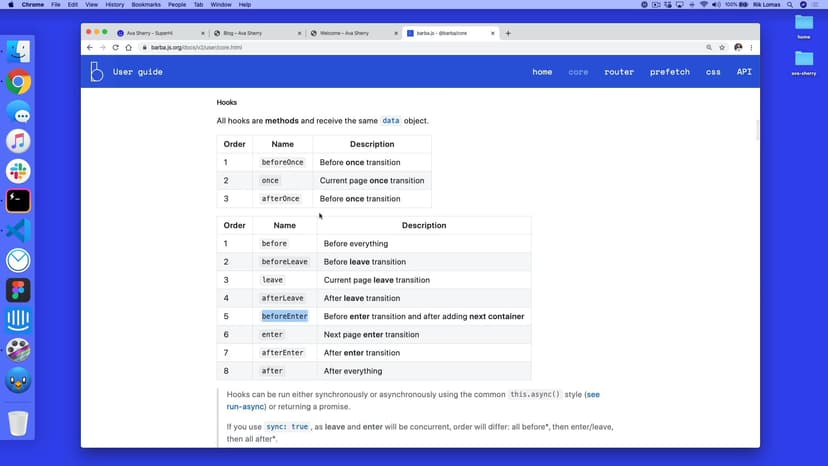Click the home icon in the browser toolbar

pyautogui.click(x=129, y=47)
